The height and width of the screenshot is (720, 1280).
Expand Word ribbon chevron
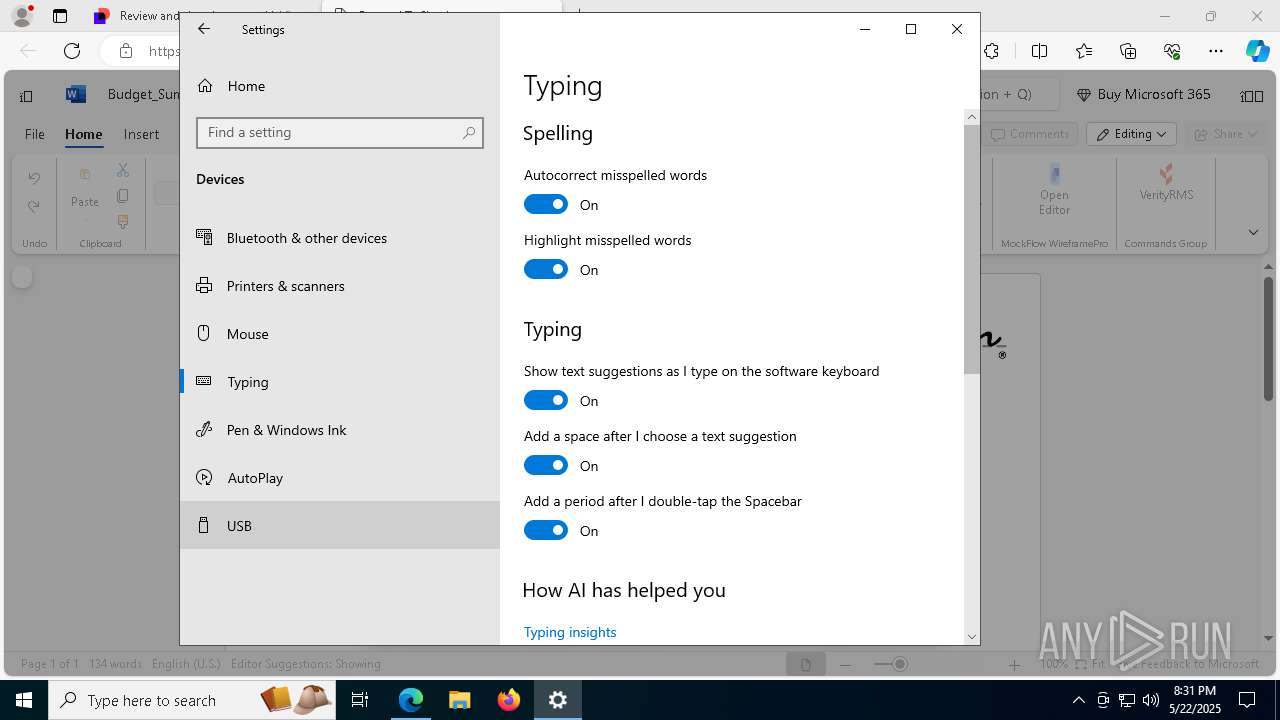tap(1253, 232)
